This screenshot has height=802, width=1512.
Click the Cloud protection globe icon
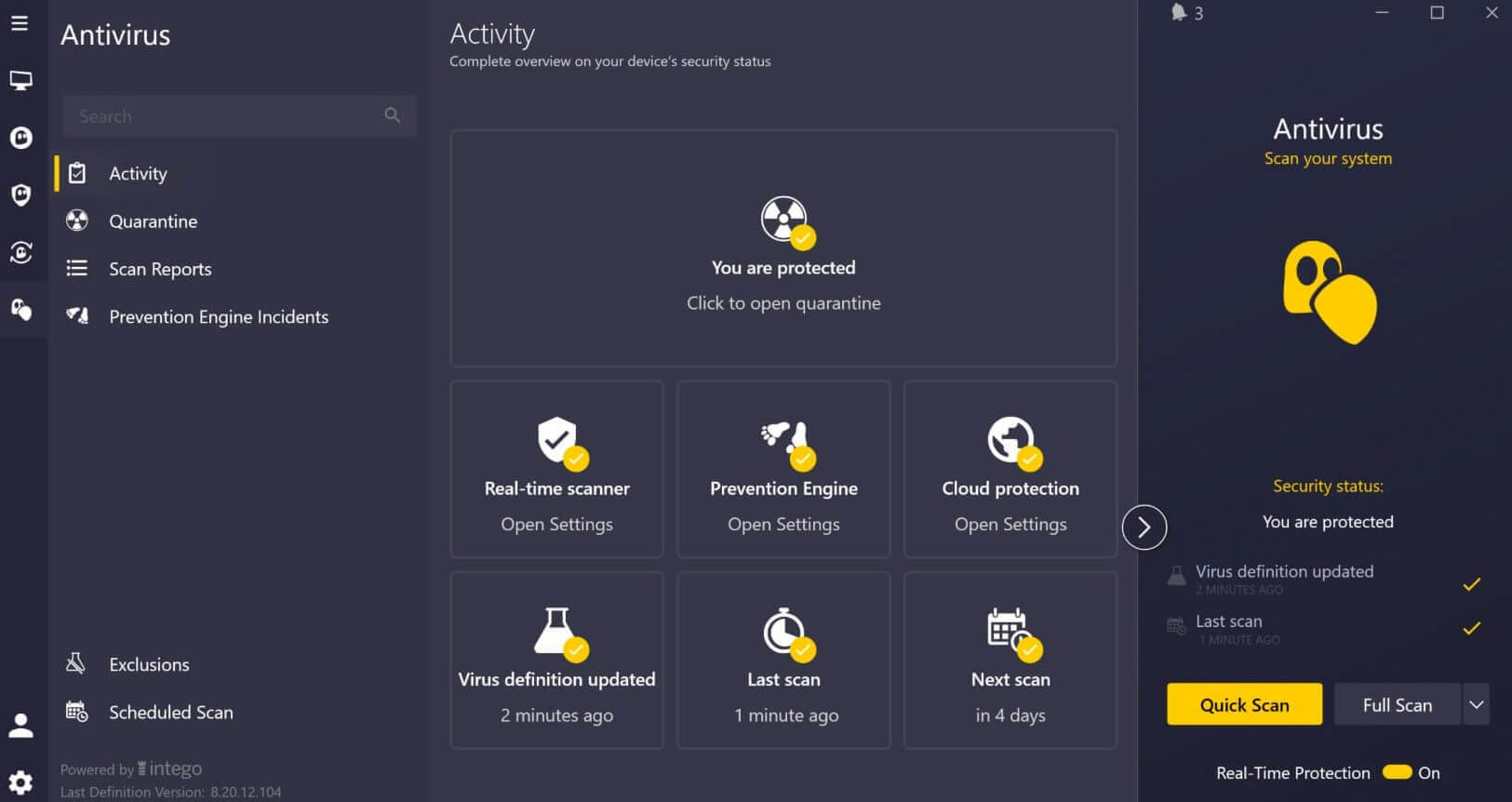coord(1010,440)
